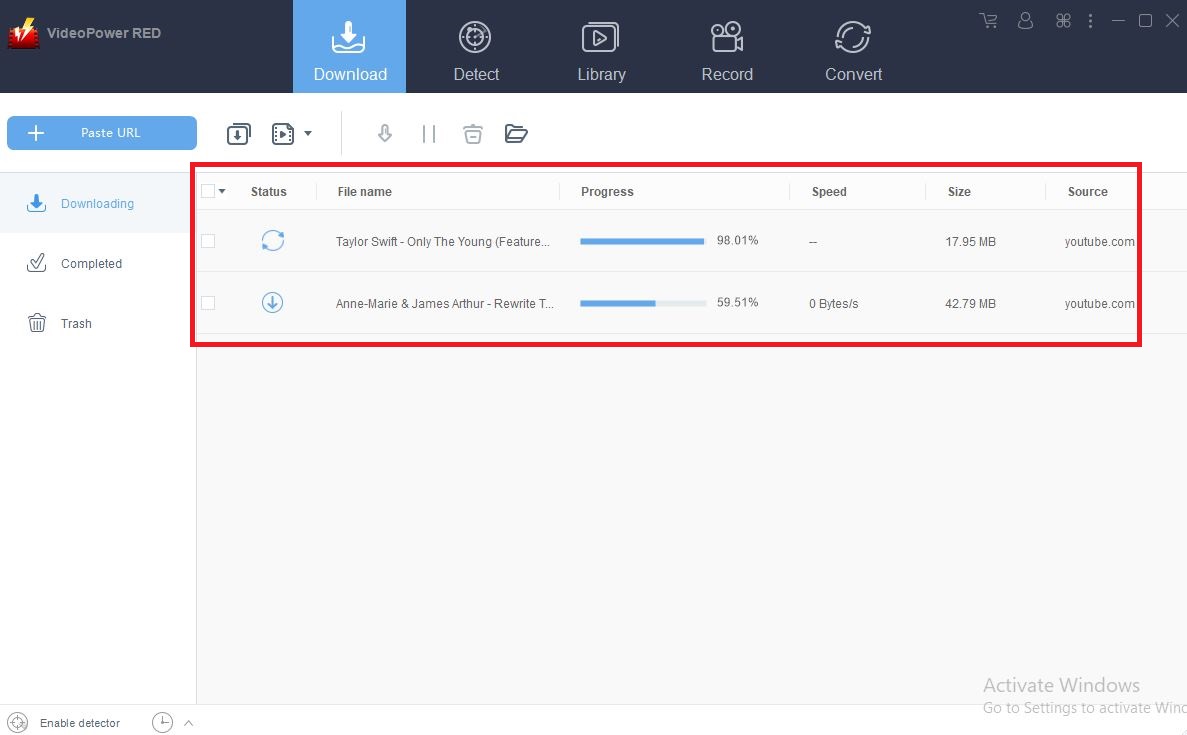Open the download folder icon
The image size is (1187, 735).
coord(516,134)
